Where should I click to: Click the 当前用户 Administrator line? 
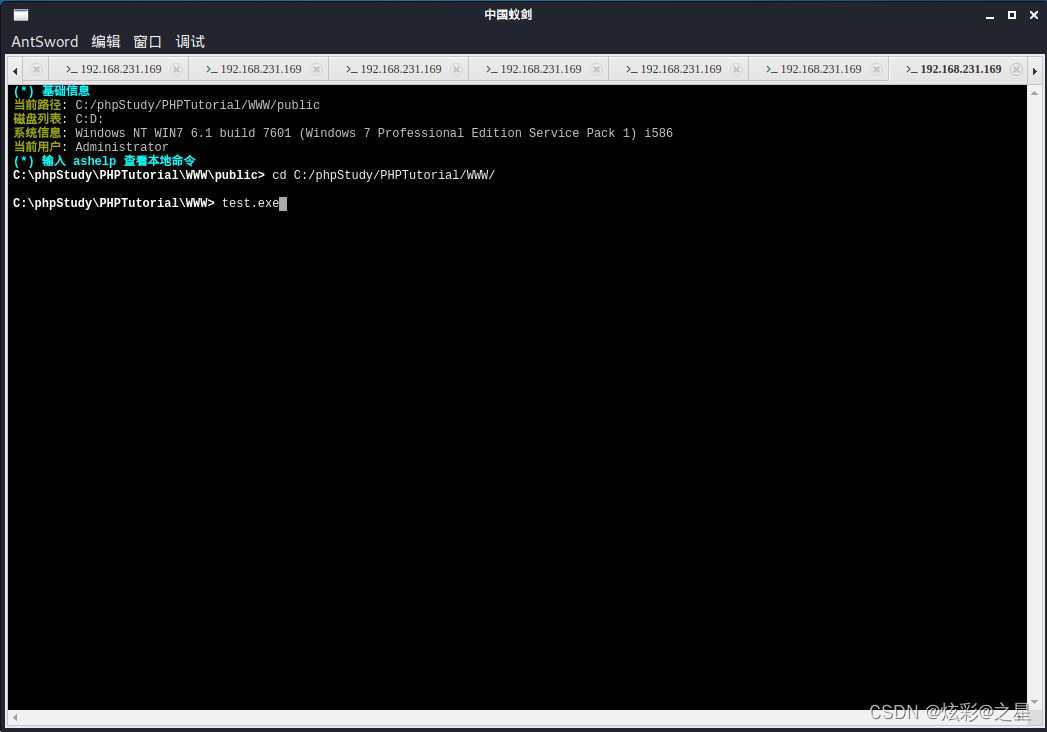[91, 147]
